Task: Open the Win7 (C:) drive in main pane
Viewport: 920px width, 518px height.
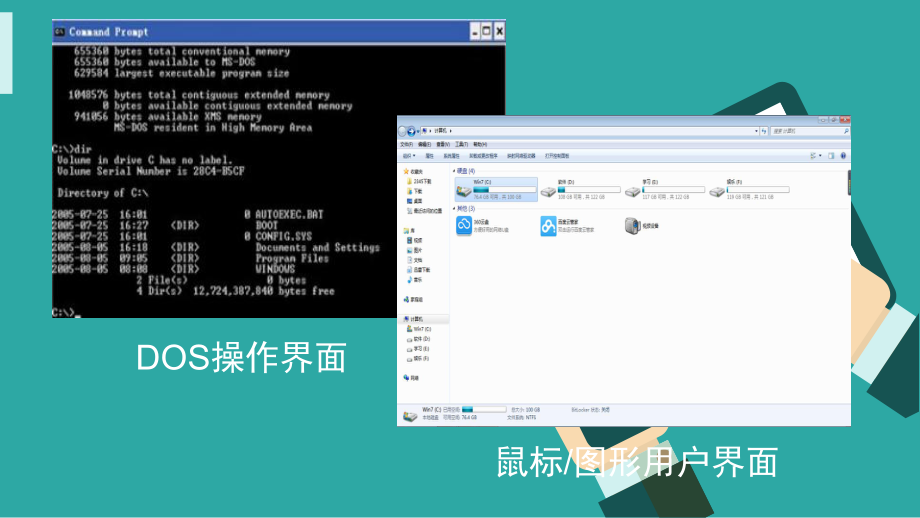Action: [496, 189]
